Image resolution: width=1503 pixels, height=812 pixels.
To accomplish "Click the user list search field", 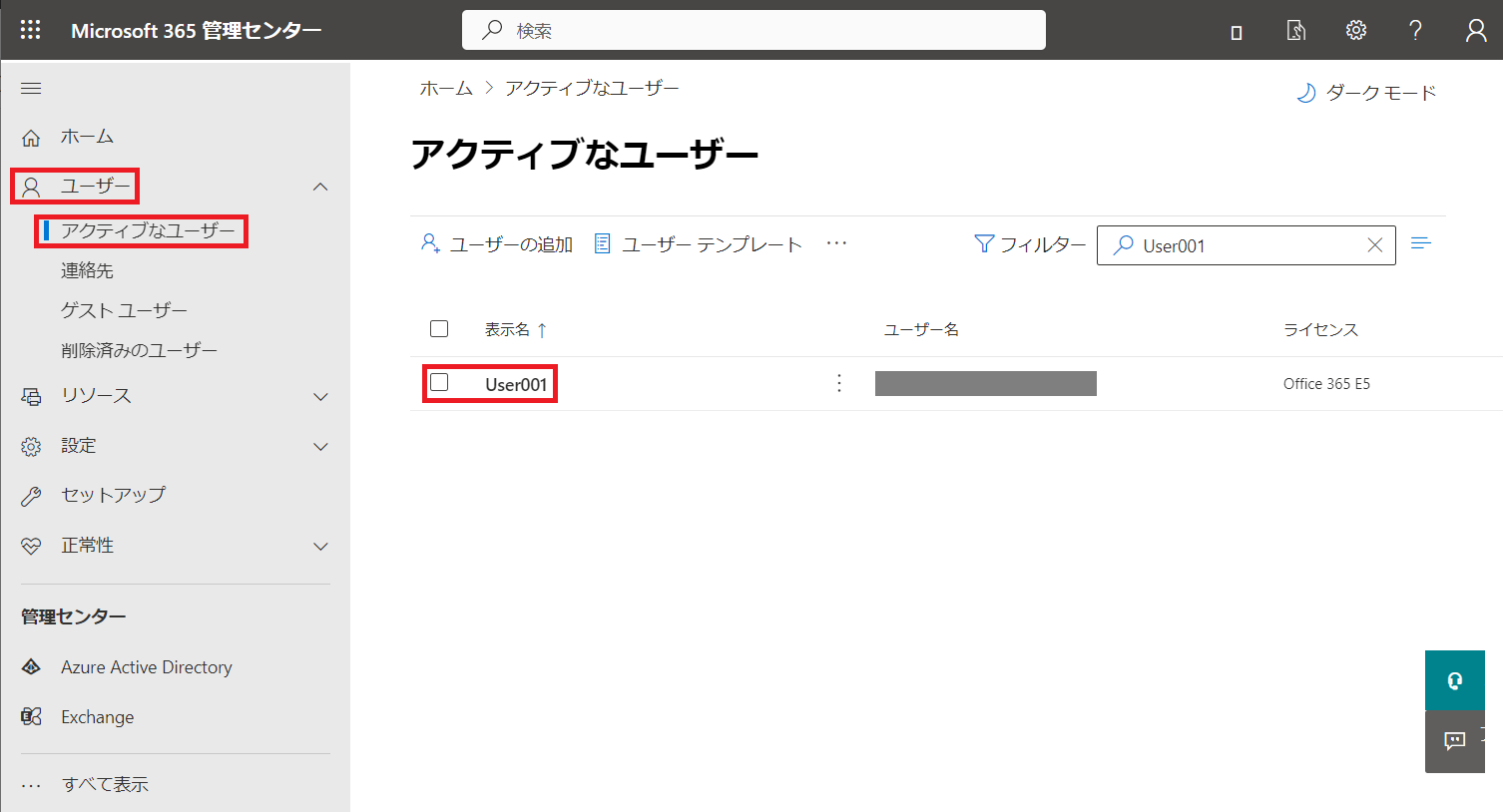I will point(1246,245).
